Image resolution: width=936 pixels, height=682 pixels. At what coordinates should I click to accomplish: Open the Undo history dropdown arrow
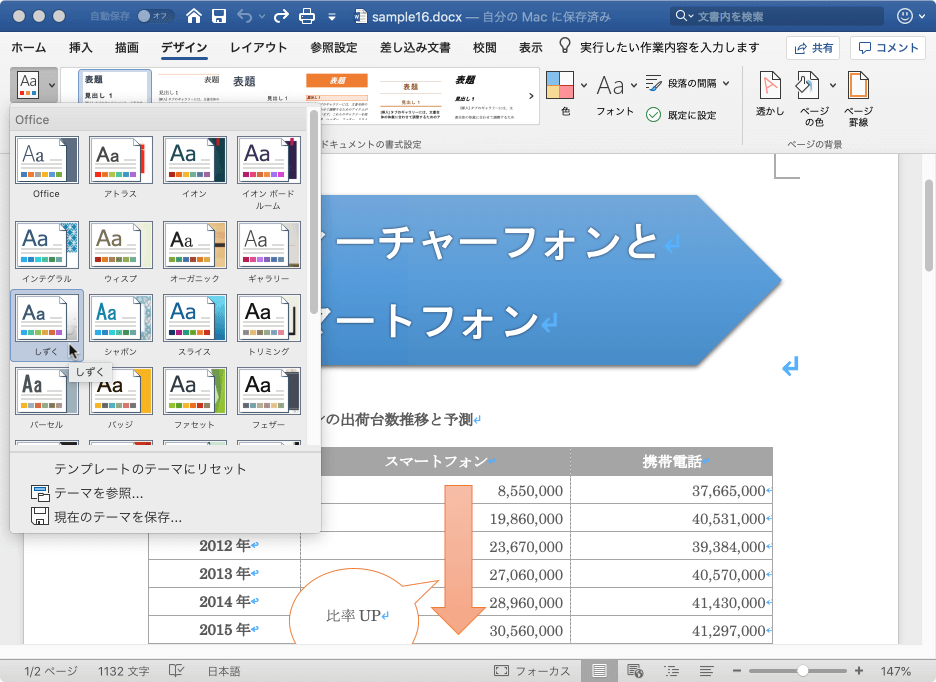(x=261, y=17)
